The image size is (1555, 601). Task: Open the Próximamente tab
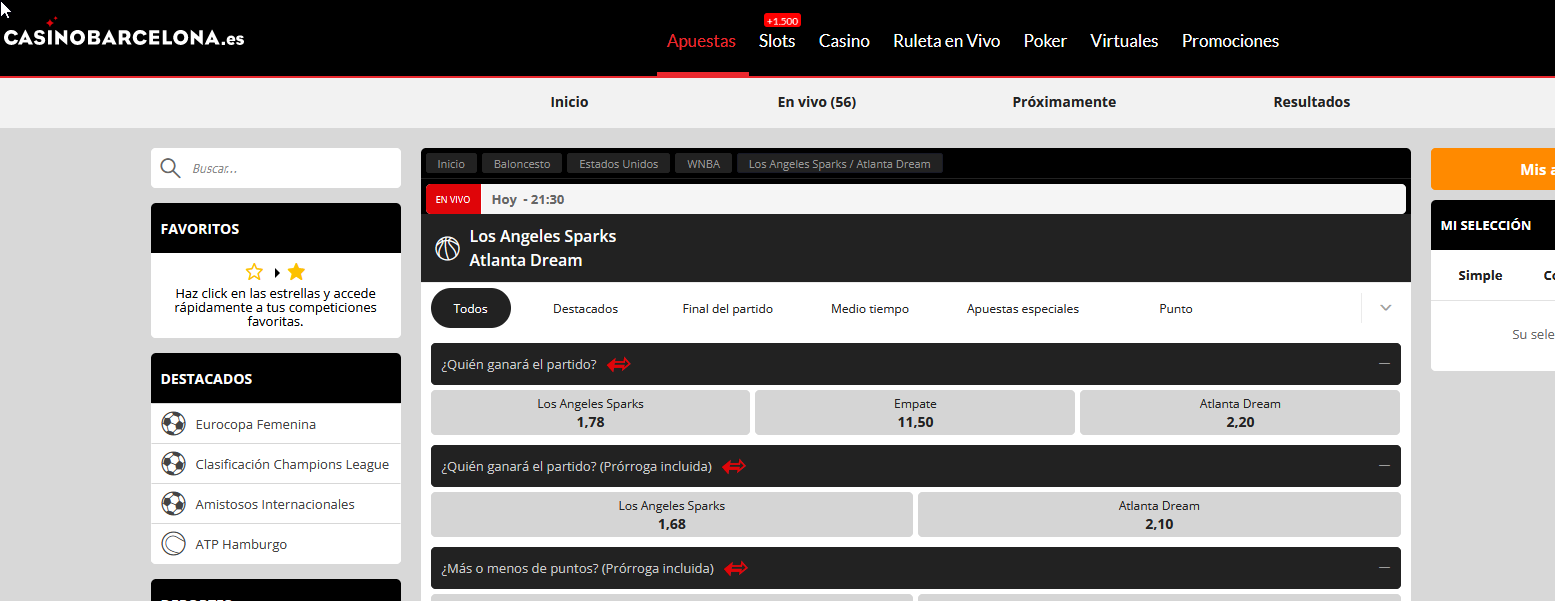click(1064, 102)
